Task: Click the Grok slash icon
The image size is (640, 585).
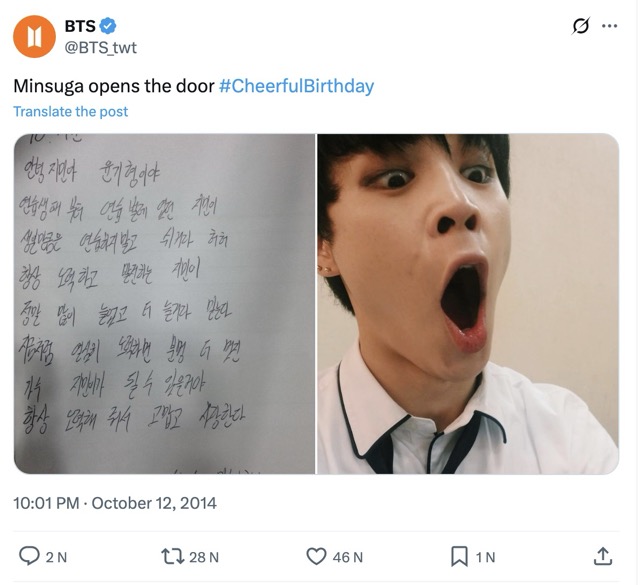Action: 579,27
